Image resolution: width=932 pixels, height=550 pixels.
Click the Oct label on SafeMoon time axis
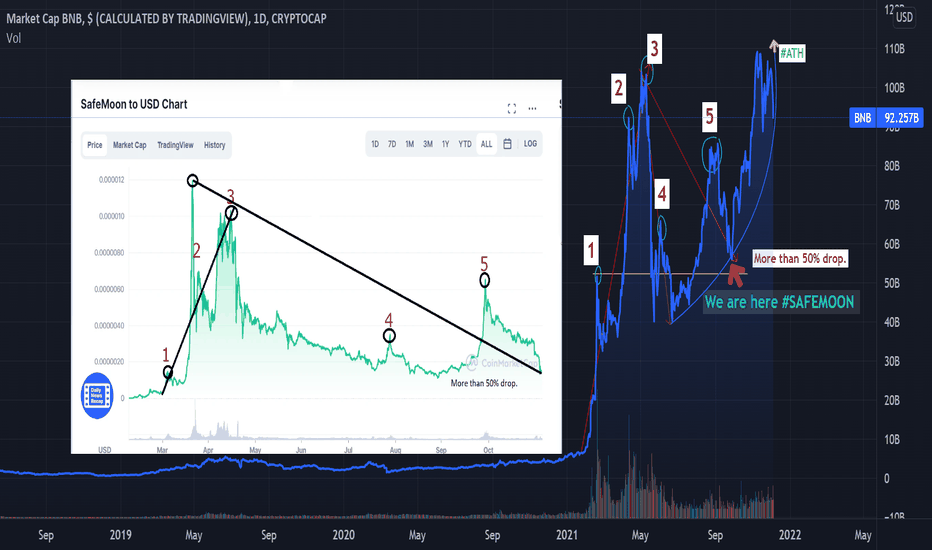pos(488,450)
